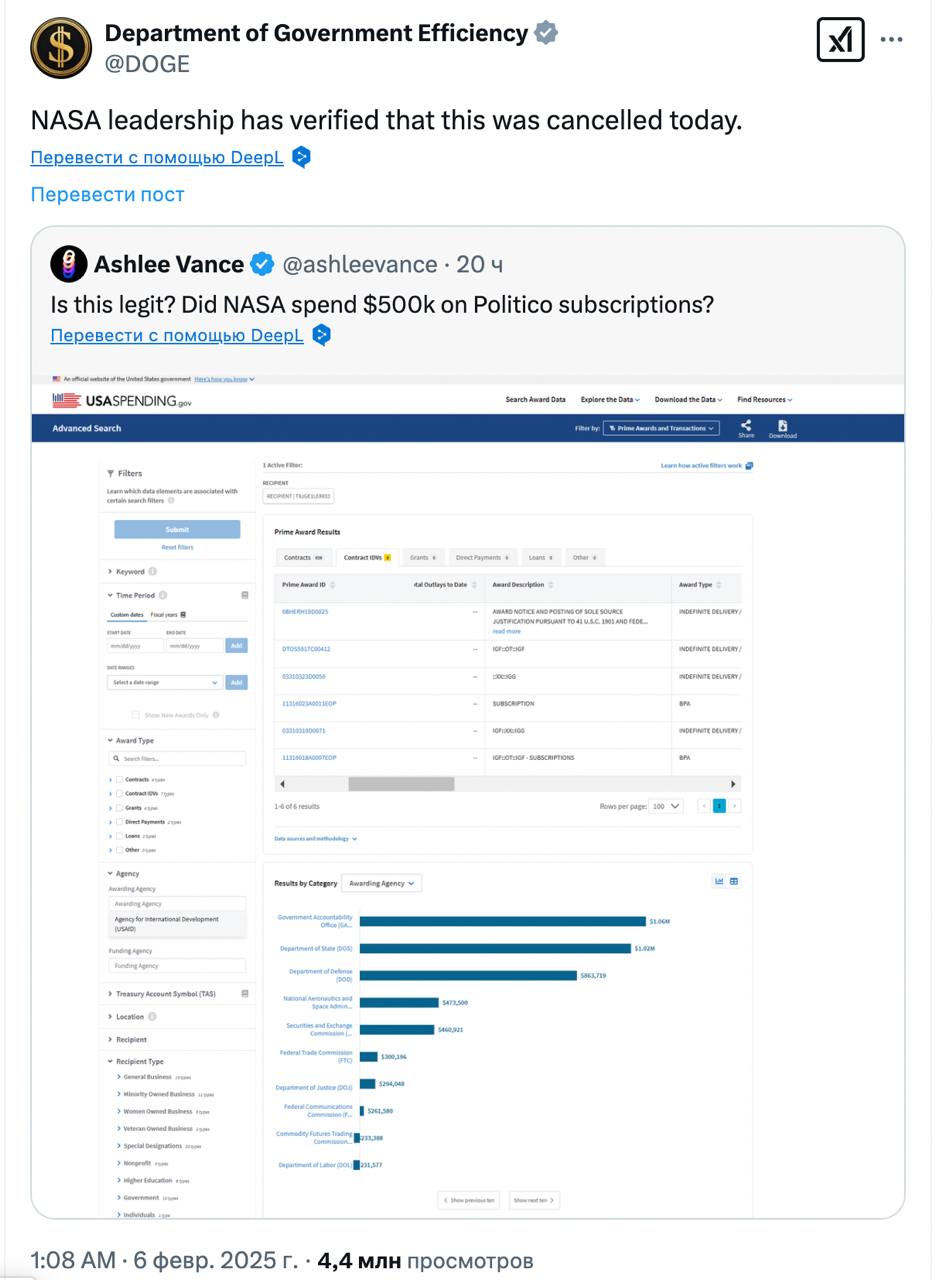936x1280 pixels.
Task: Click the Share icon in Advanced Search bar
Action: point(746,428)
